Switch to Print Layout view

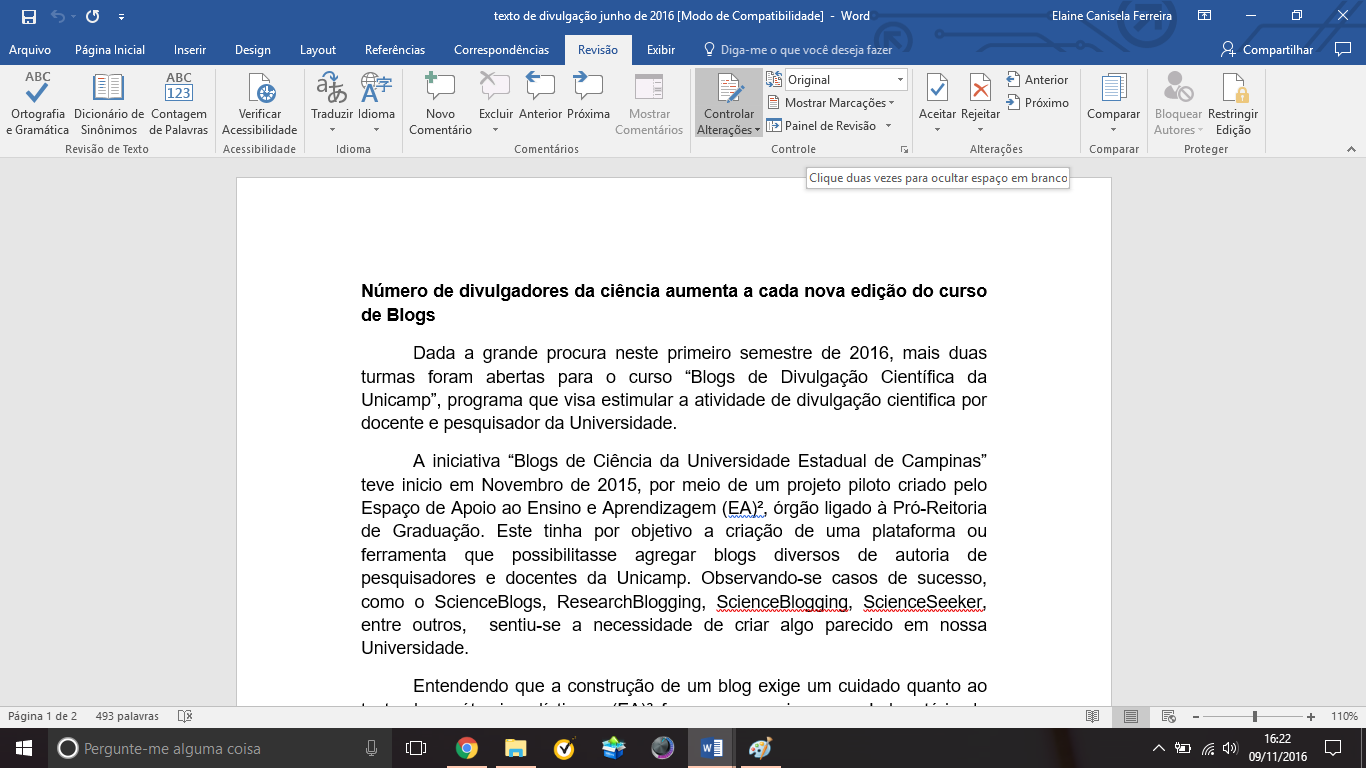pos(1131,716)
